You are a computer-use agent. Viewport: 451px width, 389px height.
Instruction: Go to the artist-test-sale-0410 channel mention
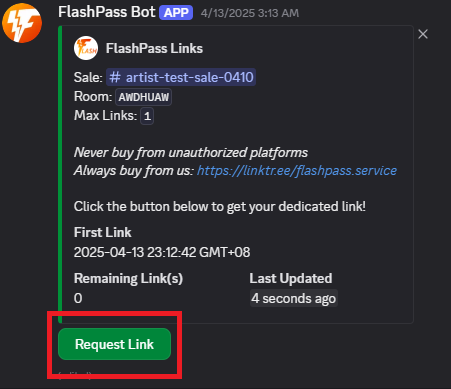(x=181, y=77)
